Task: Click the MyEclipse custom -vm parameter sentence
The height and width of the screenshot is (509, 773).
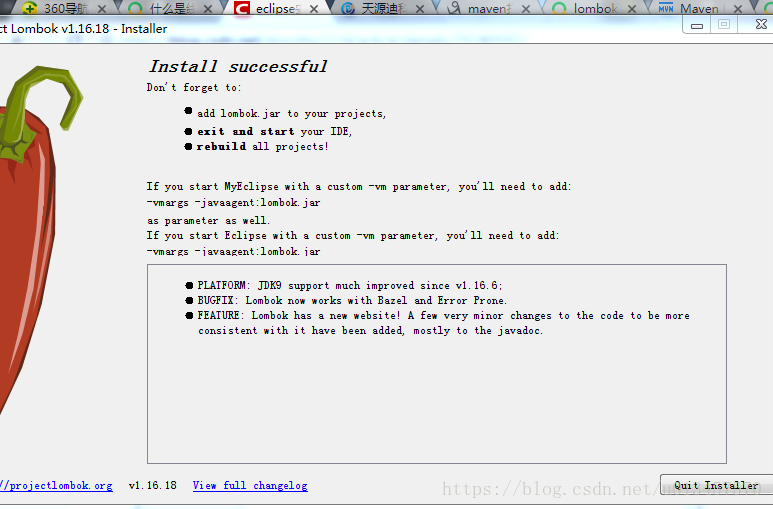Action: tap(358, 186)
